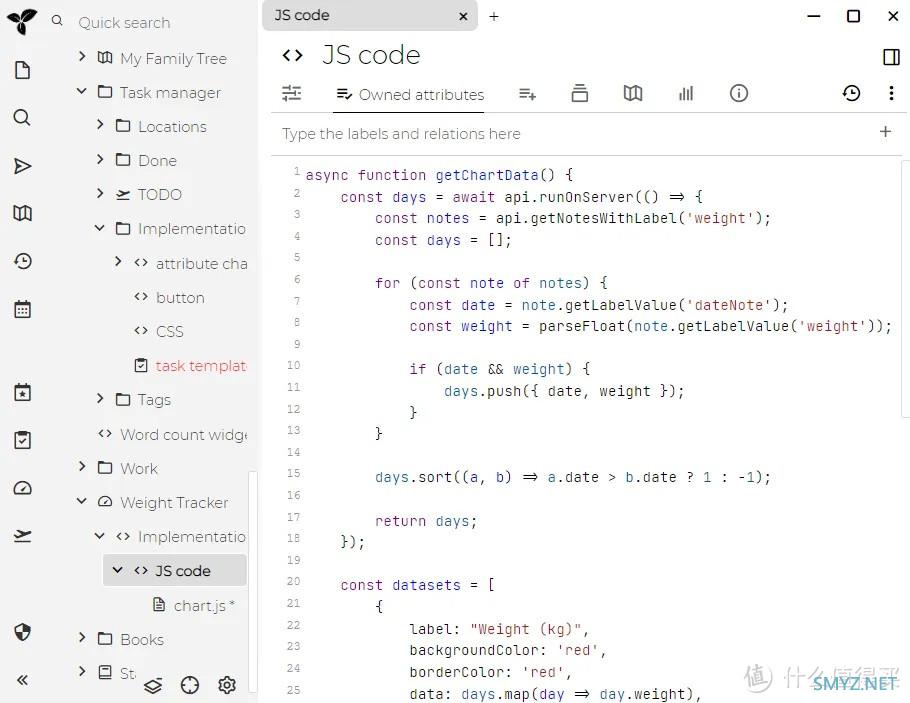Open recent changes clock icon in left bar
910x703 pixels.
[22, 261]
